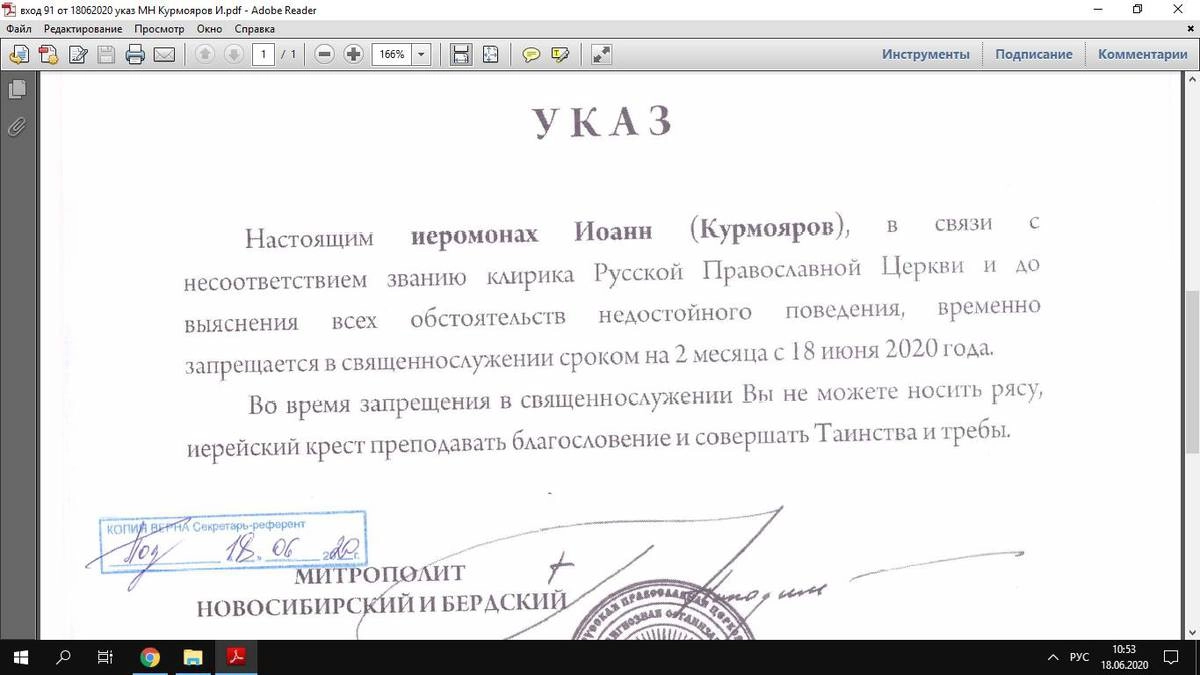Click the Zoom in plus button
1200x675 pixels.
pos(353,55)
